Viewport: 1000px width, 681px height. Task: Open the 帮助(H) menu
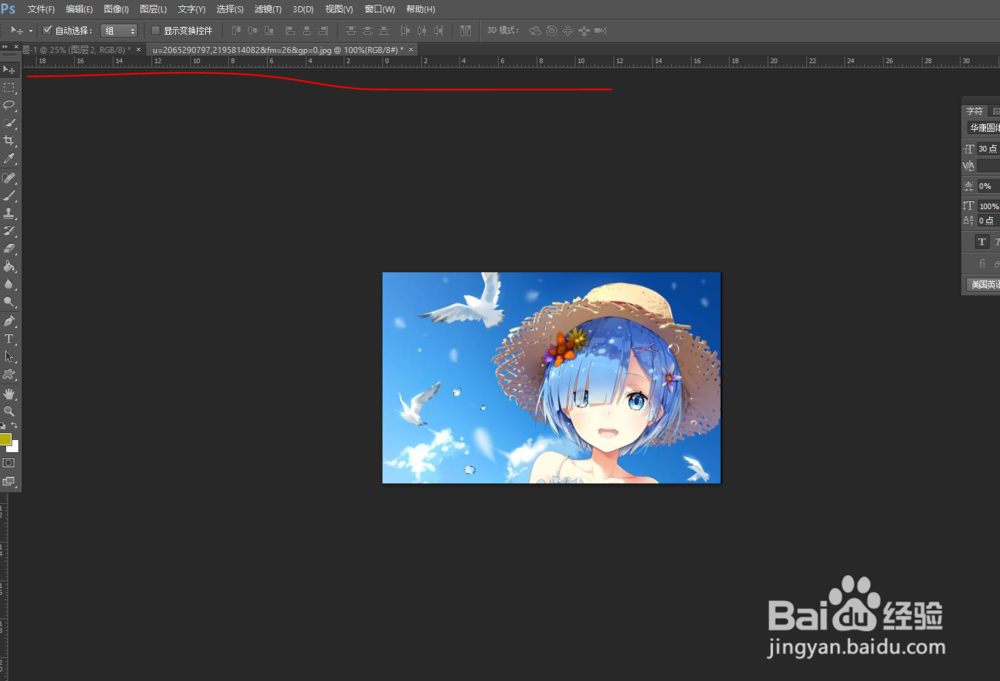pos(420,10)
